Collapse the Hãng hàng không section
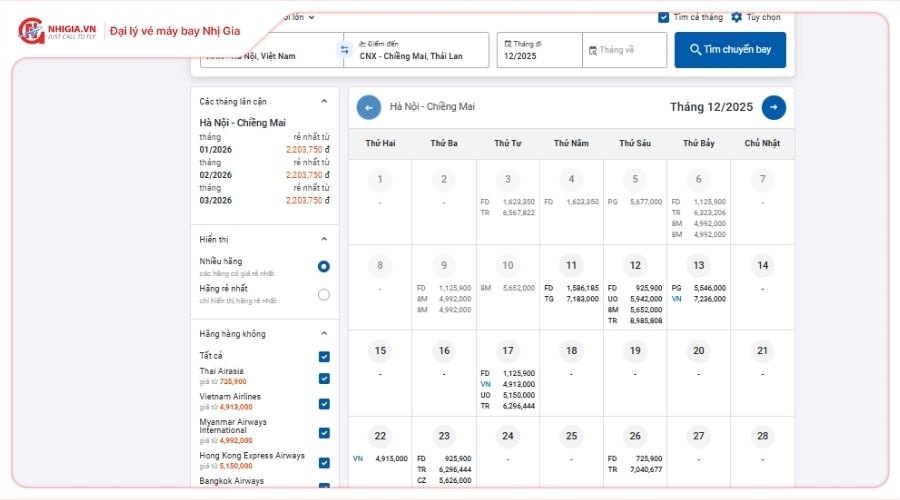Image resolution: width=900 pixels, height=500 pixels. pyautogui.click(x=323, y=334)
